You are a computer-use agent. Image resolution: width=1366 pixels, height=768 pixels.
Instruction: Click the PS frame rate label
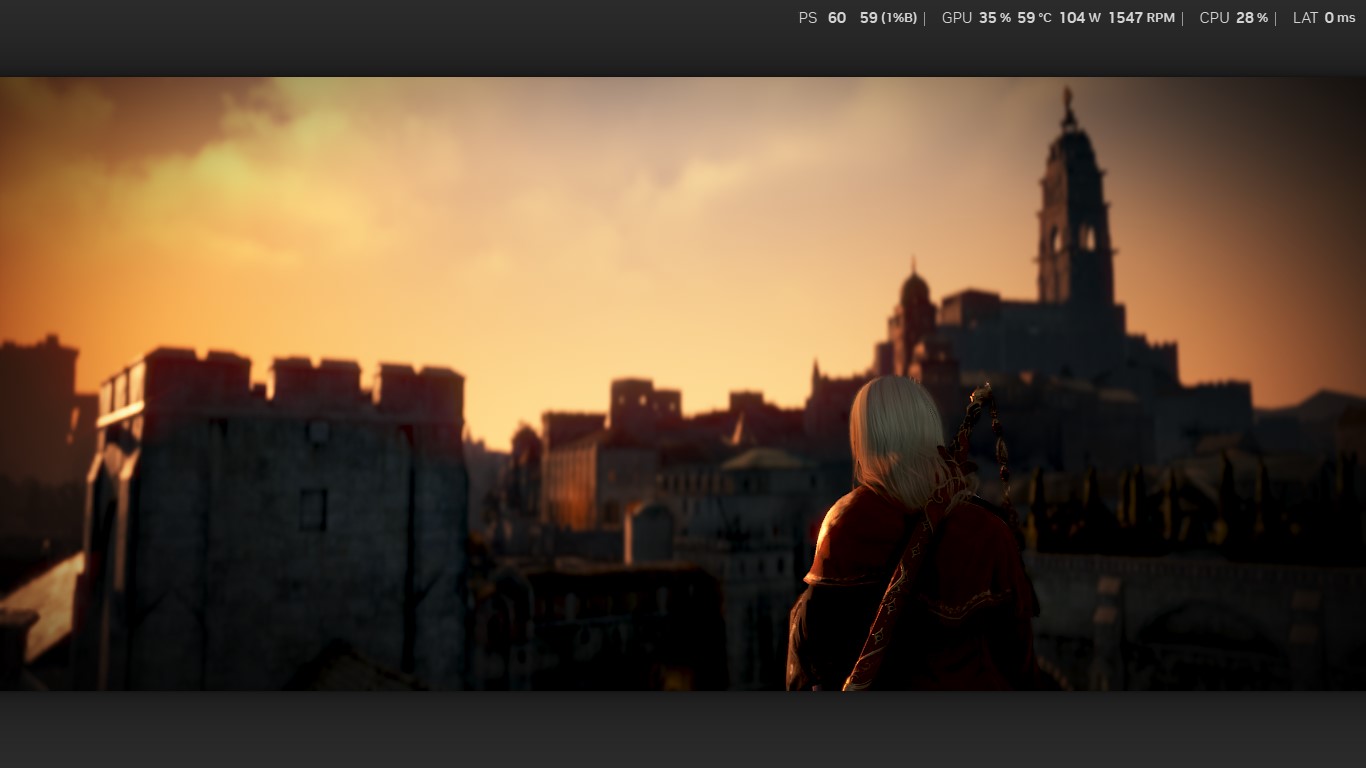[807, 18]
